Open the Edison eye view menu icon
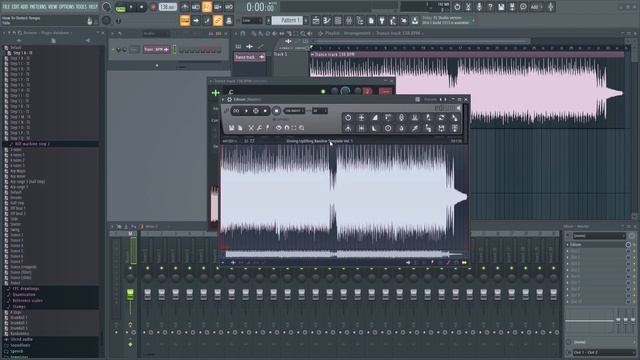 (278, 128)
